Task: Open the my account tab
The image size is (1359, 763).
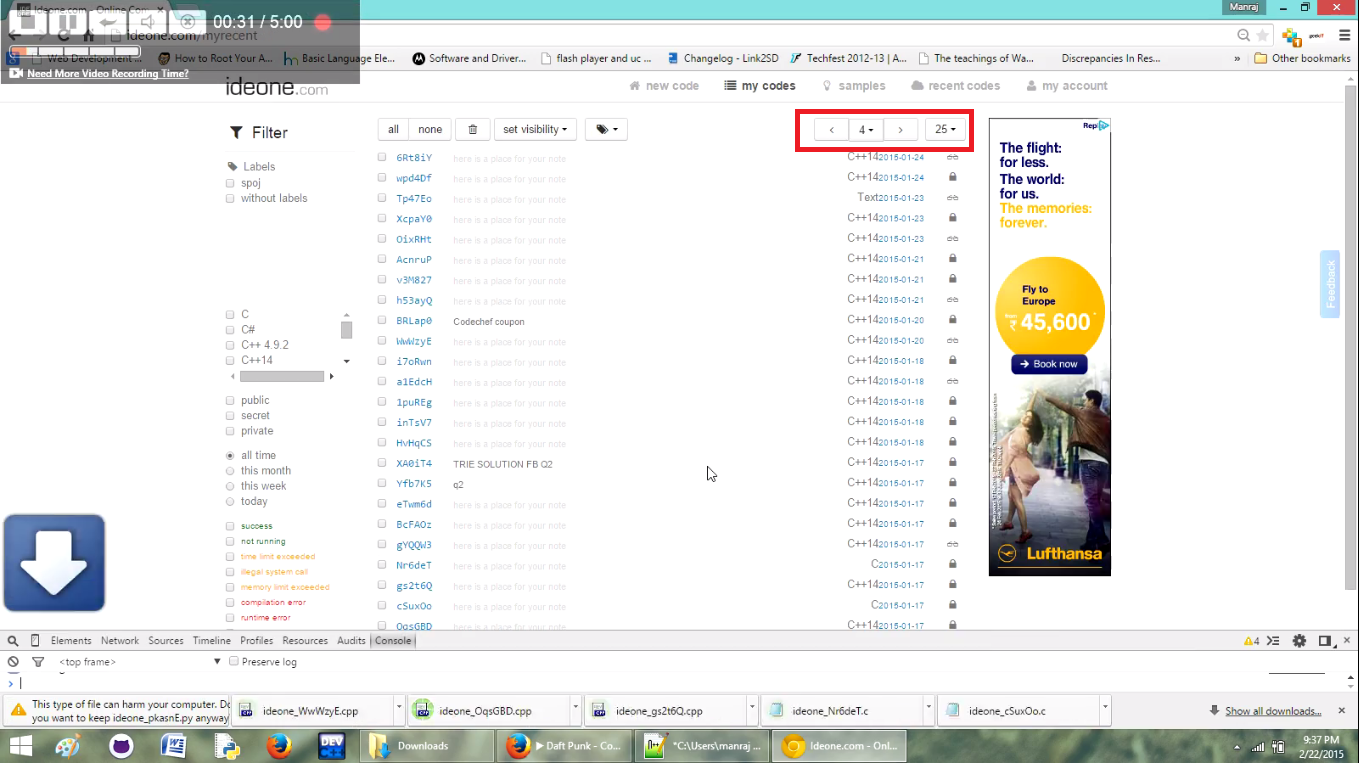Action: [x=1067, y=86]
